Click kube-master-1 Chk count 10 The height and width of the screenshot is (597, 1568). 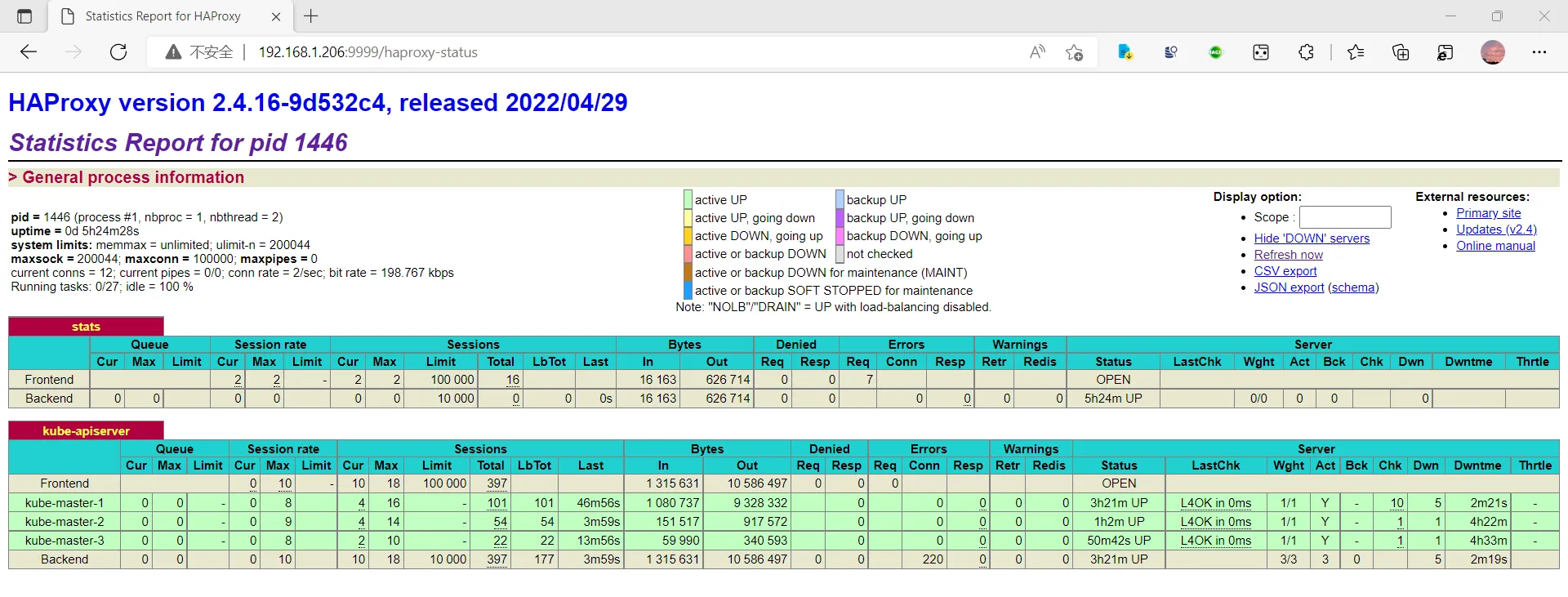(x=1396, y=503)
